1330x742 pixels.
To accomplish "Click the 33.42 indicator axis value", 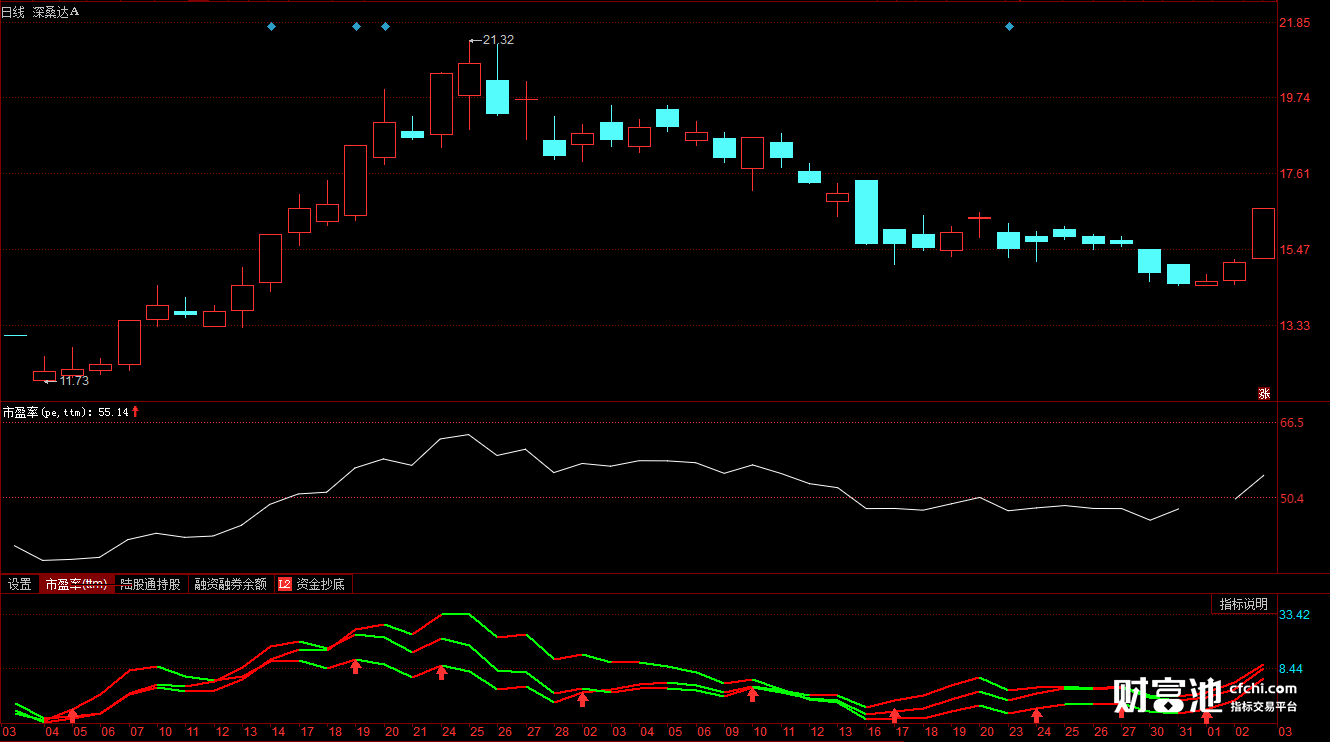I will [x=1295, y=614].
